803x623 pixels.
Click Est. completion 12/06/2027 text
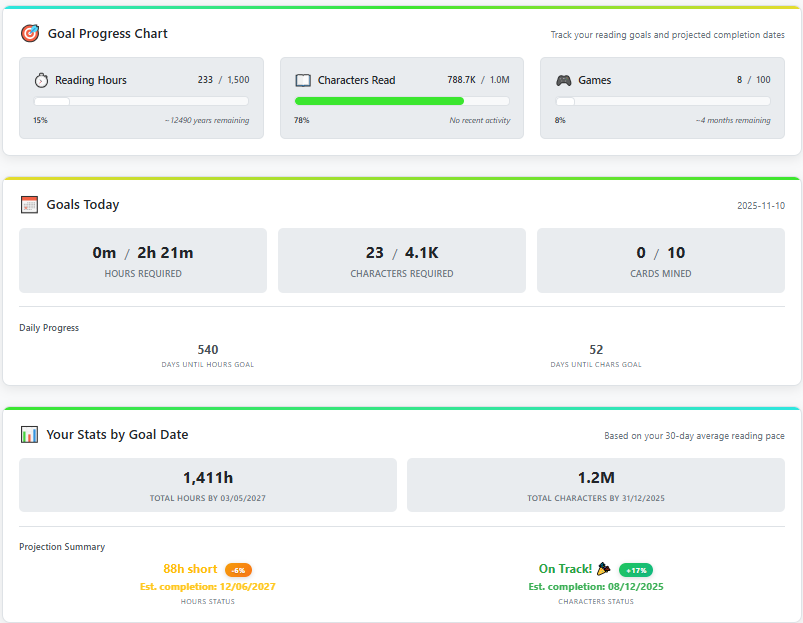click(207, 586)
